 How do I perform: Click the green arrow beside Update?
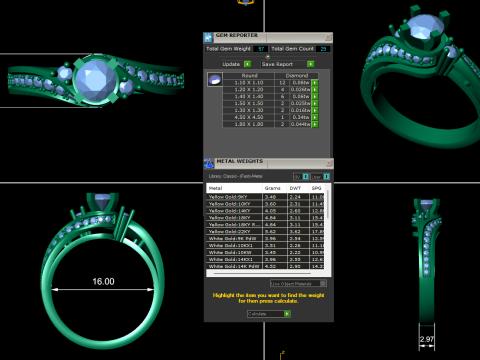pos(247,64)
